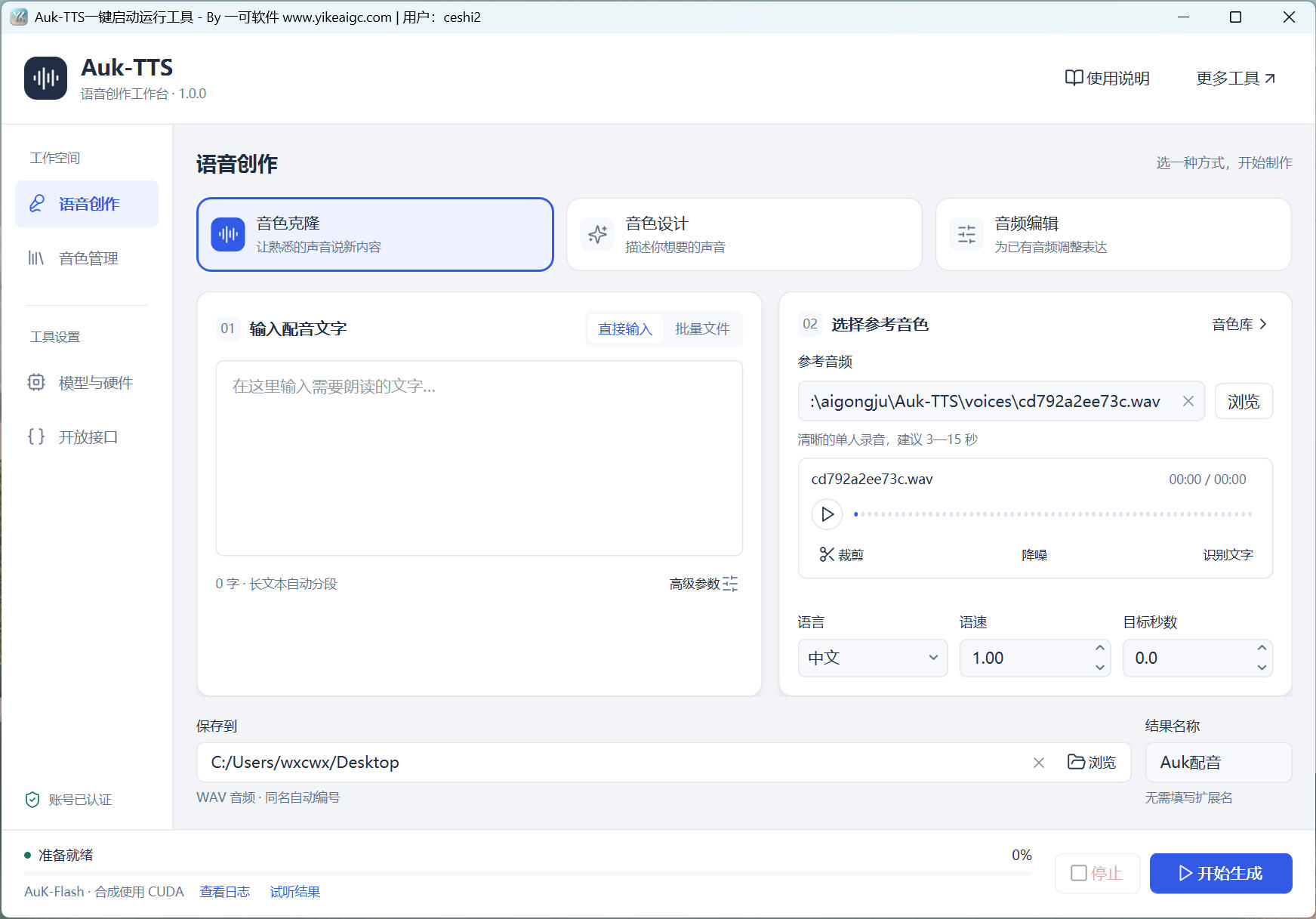Open 查看日志 log link

click(x=224, y=892)
